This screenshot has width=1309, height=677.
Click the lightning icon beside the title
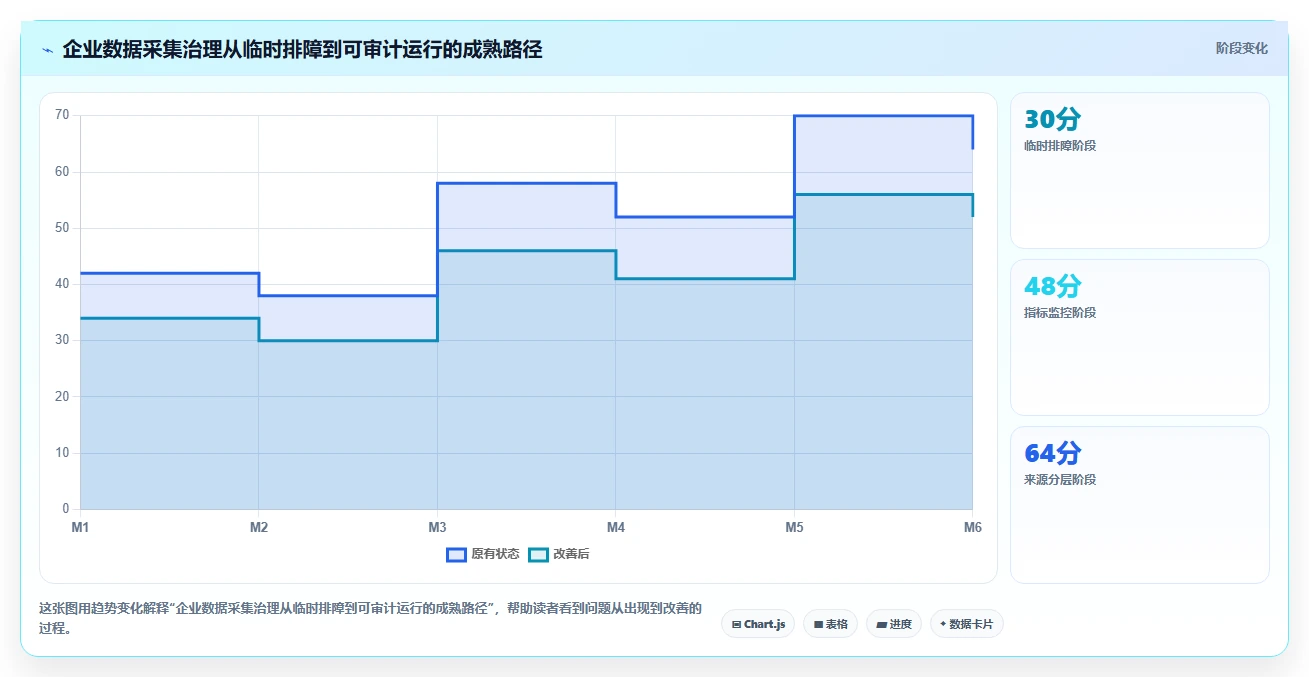(47, 50)
